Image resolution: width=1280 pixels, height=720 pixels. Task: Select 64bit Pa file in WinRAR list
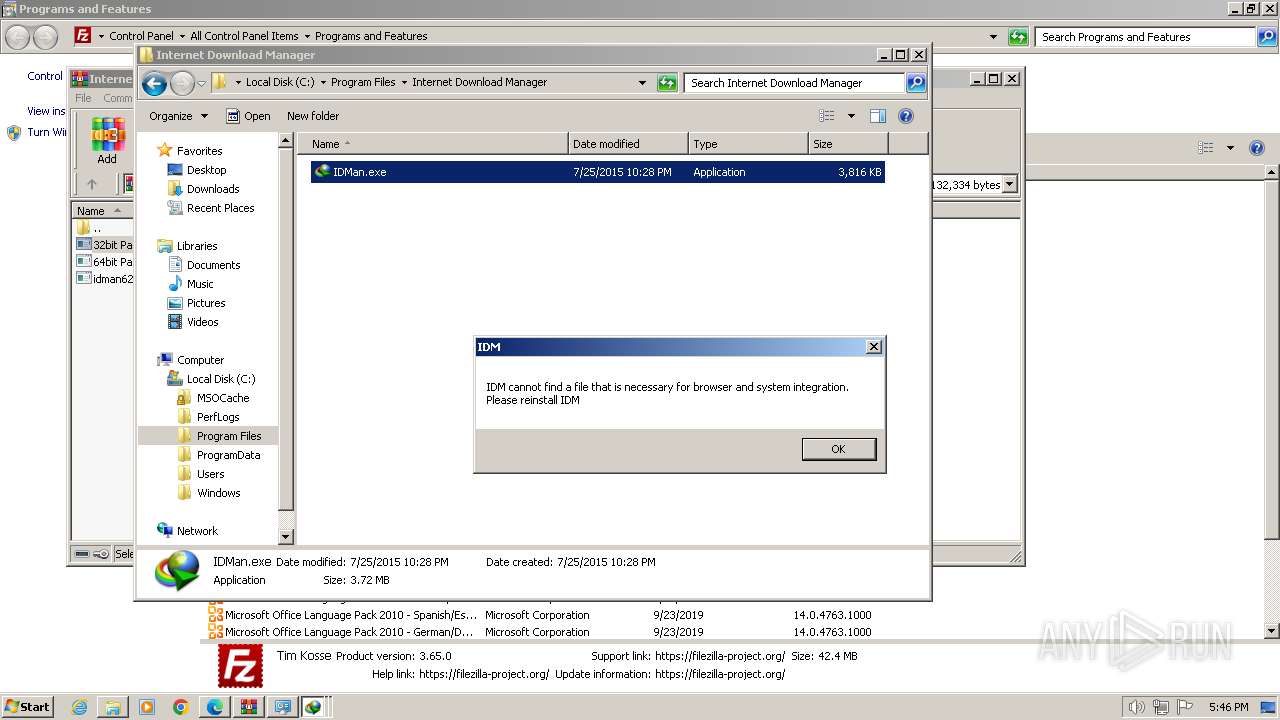coord(105,262)
